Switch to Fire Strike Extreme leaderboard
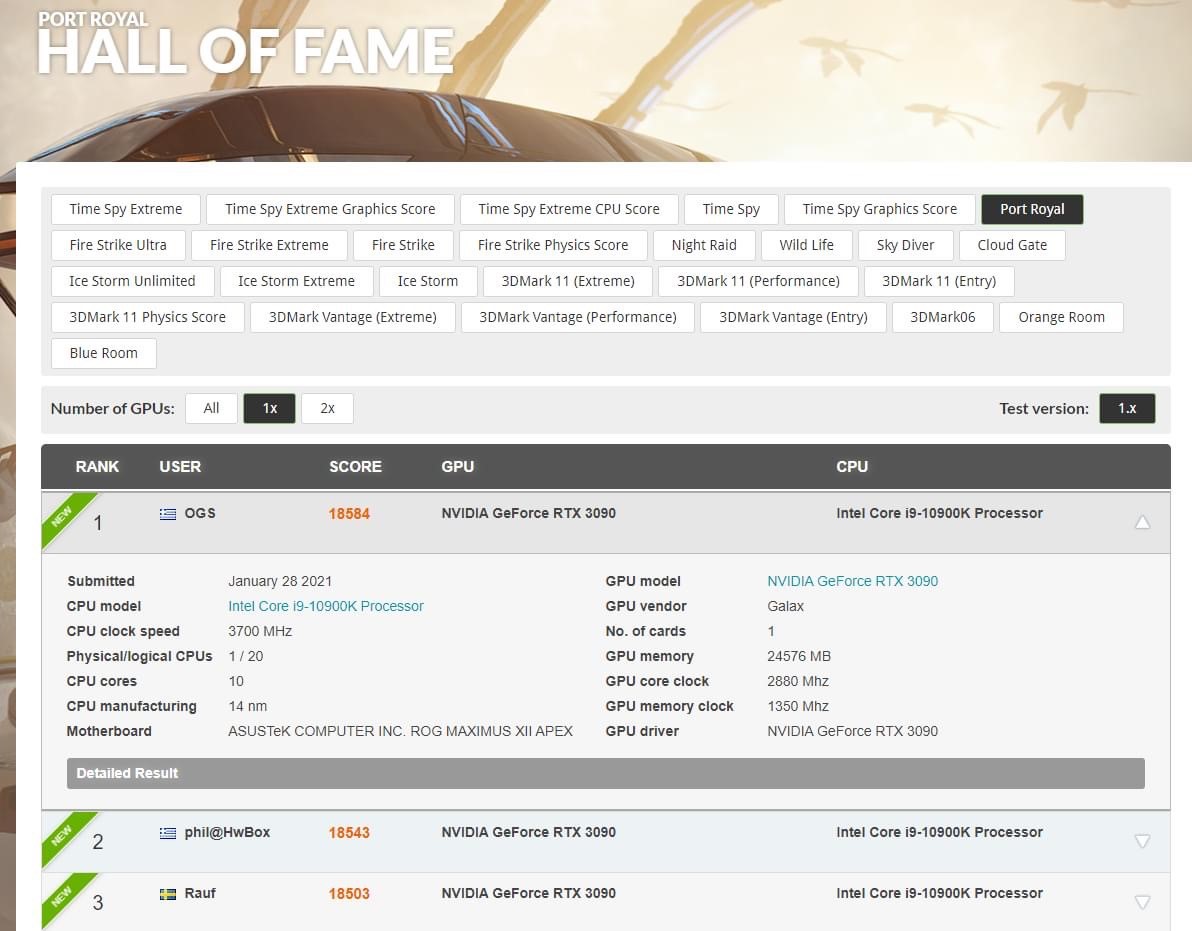The image size is (1192, 931). pos(269,245)
